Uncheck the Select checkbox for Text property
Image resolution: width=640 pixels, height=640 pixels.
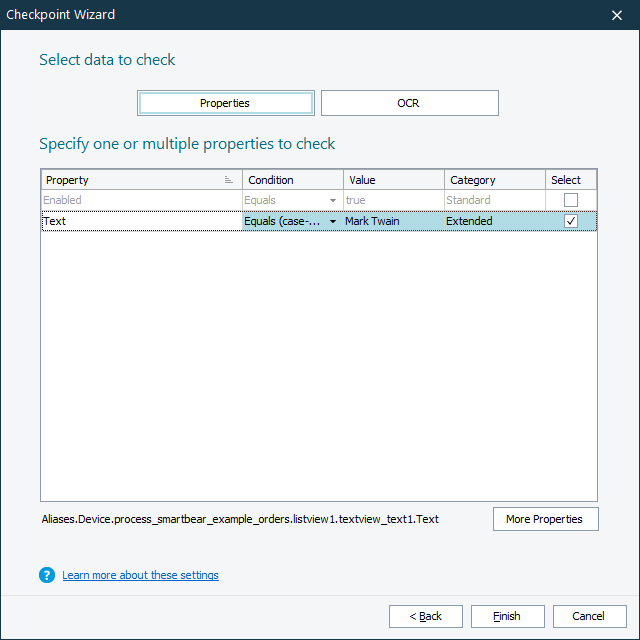point(571,221)
